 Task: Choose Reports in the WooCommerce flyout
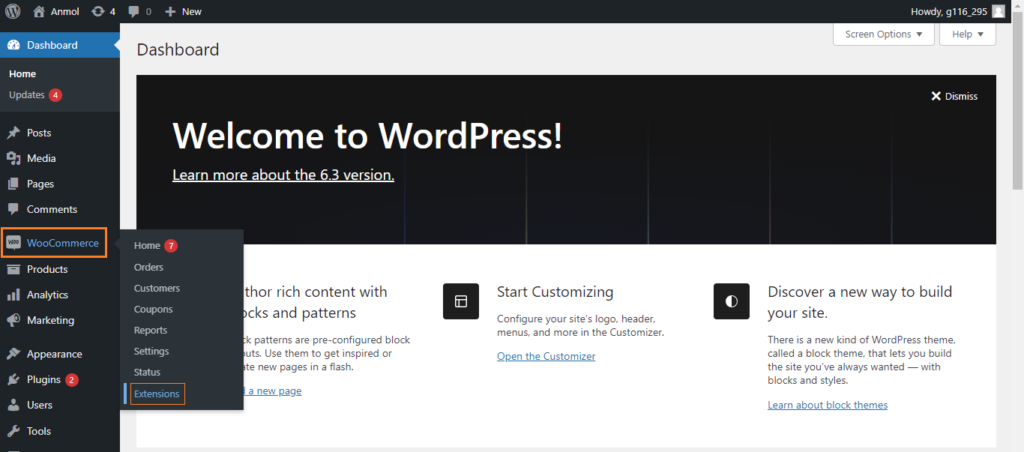pyautogui.click(x=151, y=330)
